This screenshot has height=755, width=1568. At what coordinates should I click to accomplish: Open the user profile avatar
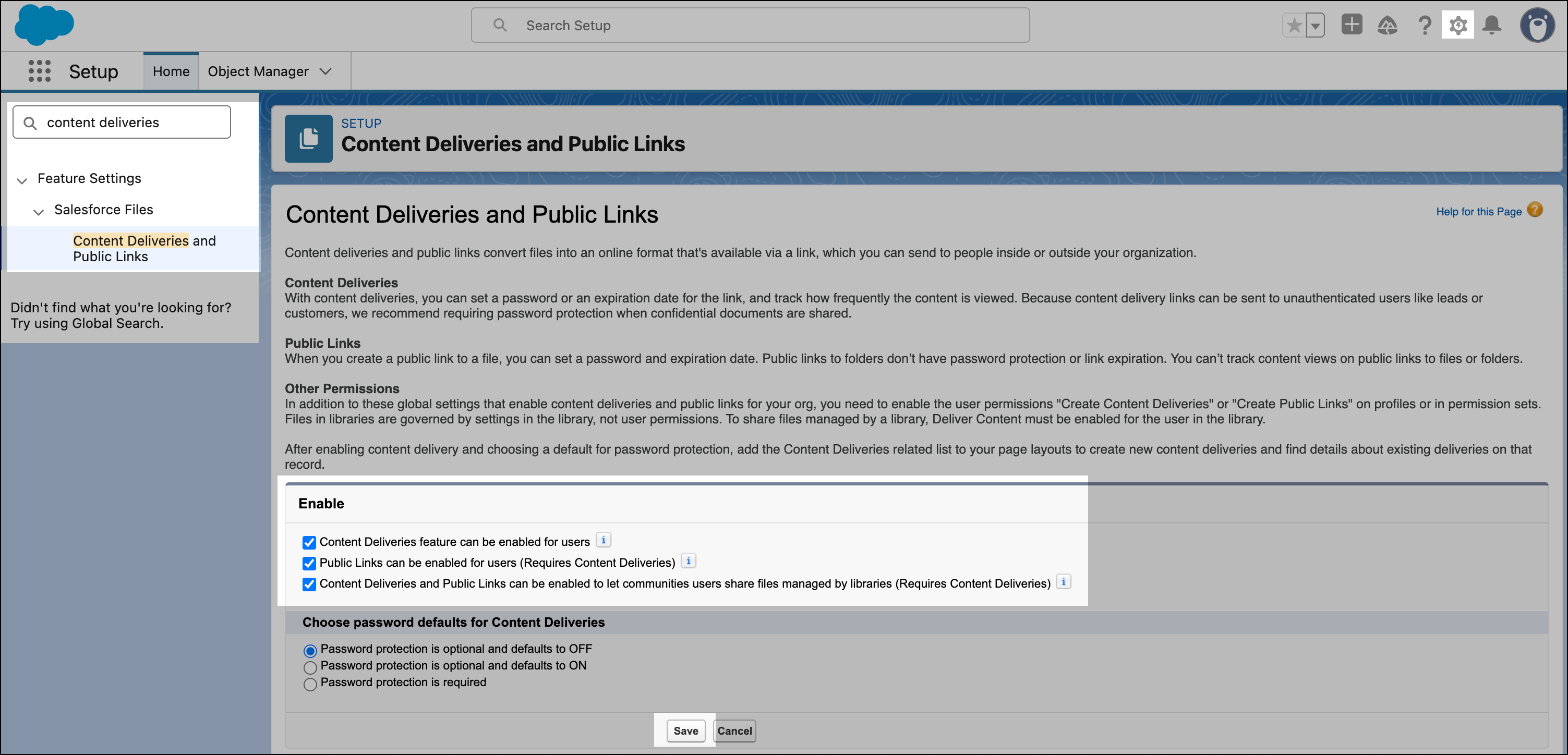click(x=1538, y=26)
